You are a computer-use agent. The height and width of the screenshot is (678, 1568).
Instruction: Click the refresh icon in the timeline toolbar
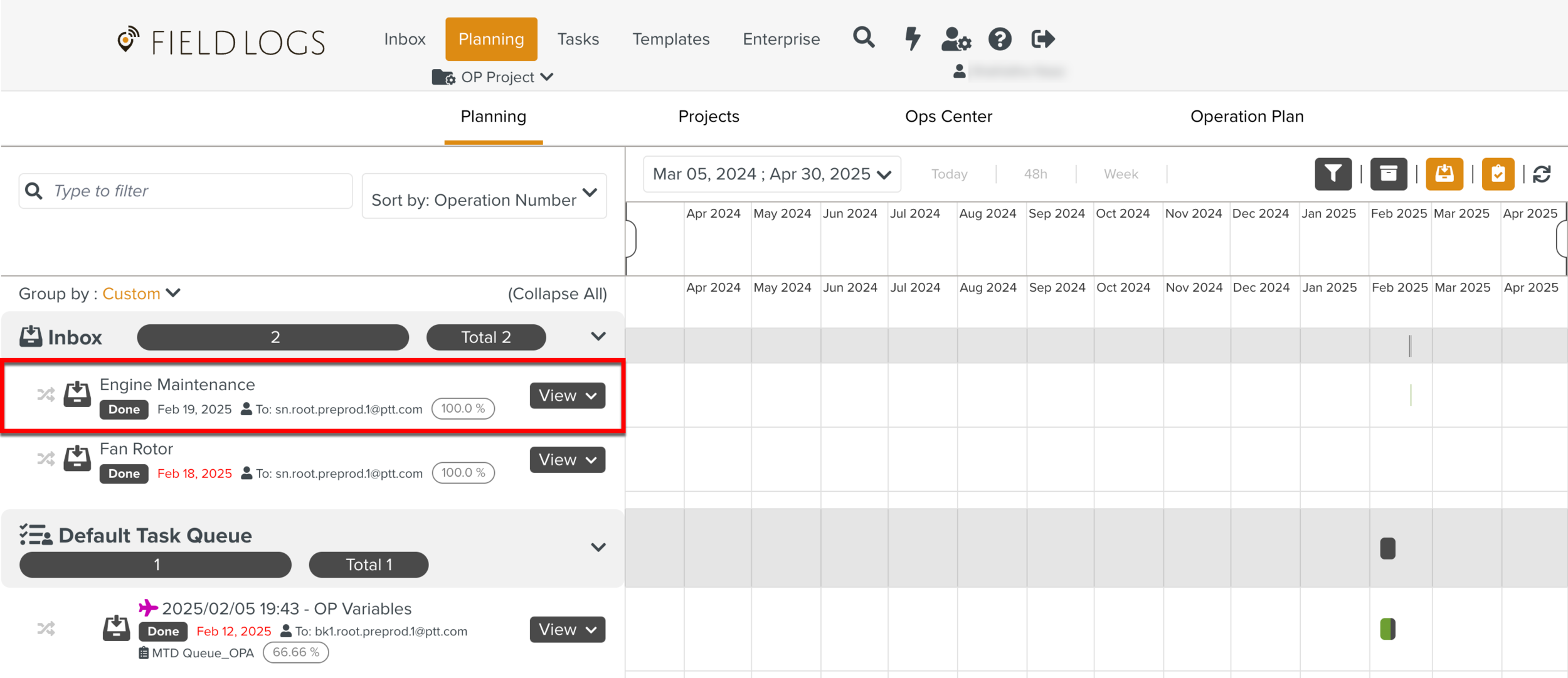point(1542,174)
